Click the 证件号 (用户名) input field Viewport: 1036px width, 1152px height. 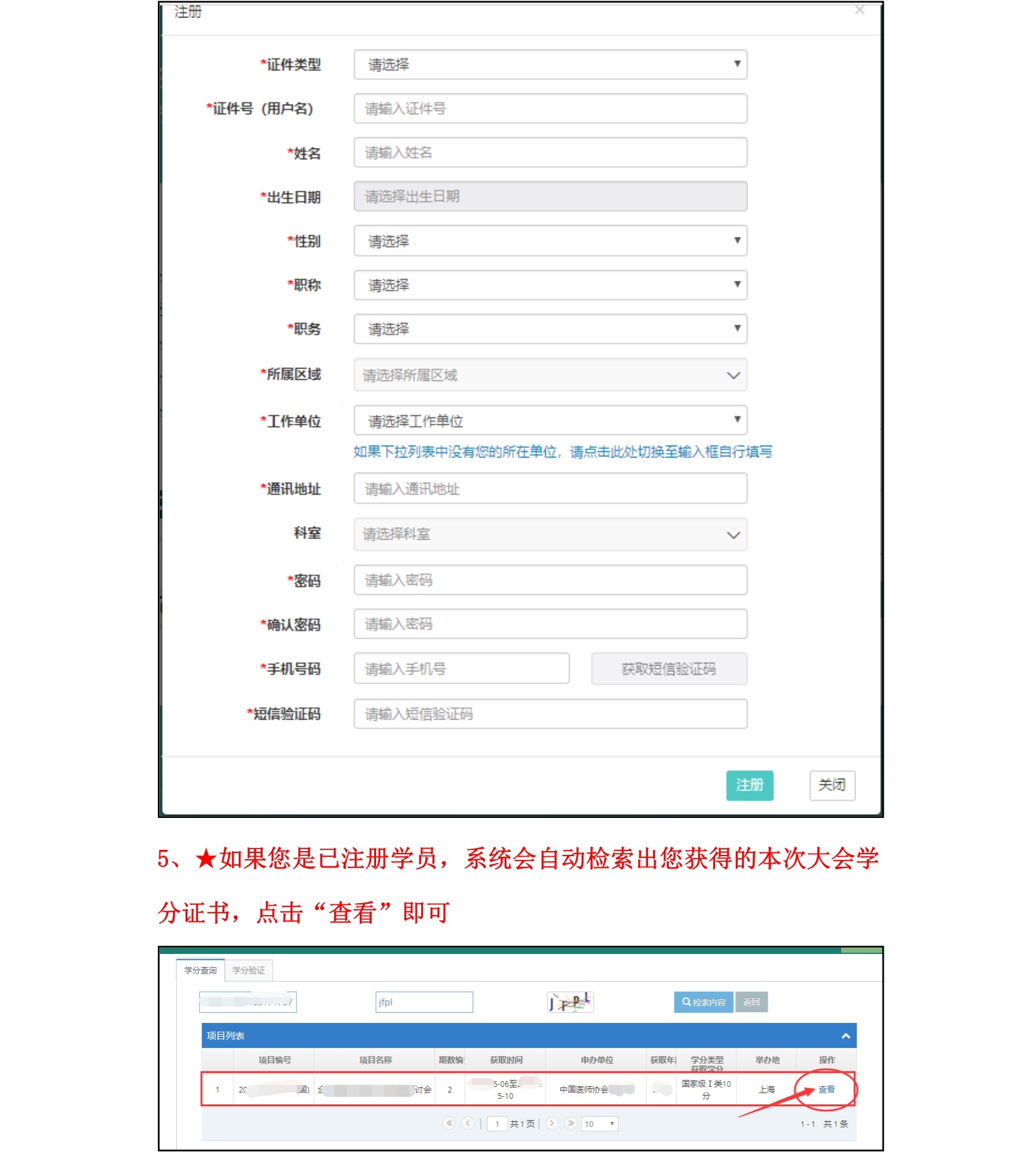[x=550, y=108]
